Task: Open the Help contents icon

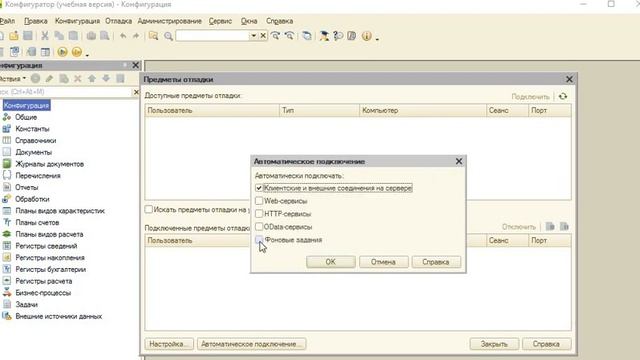Action: [352, 36]
